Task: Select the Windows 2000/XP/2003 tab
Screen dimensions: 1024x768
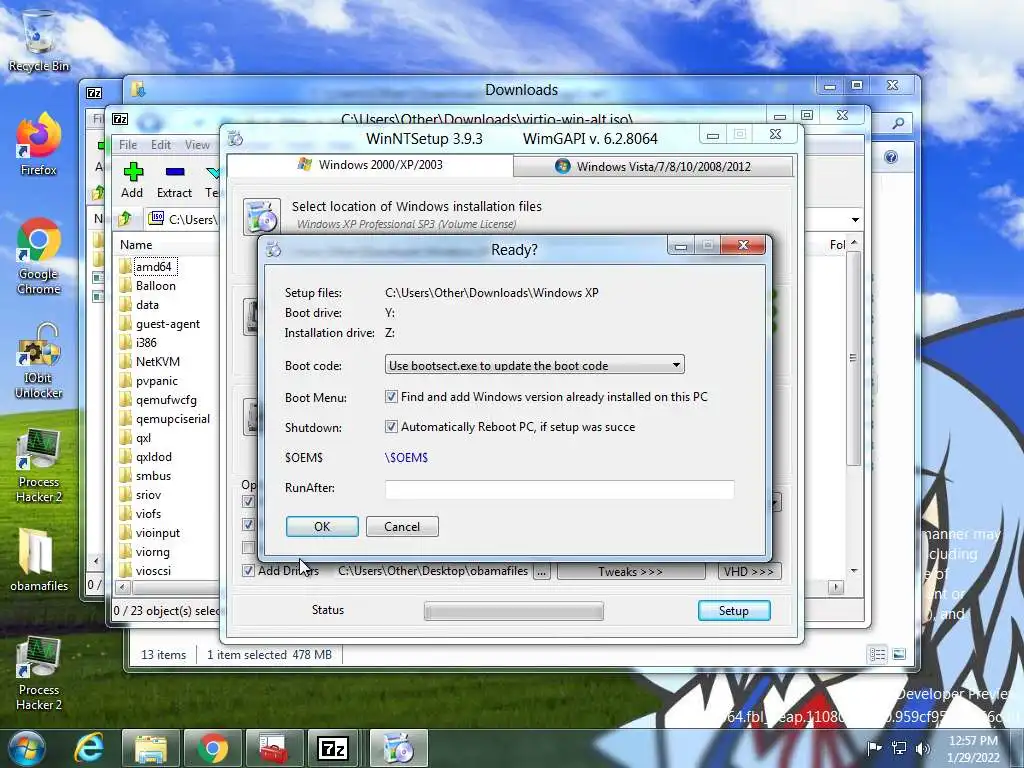Action: (370, 165)
